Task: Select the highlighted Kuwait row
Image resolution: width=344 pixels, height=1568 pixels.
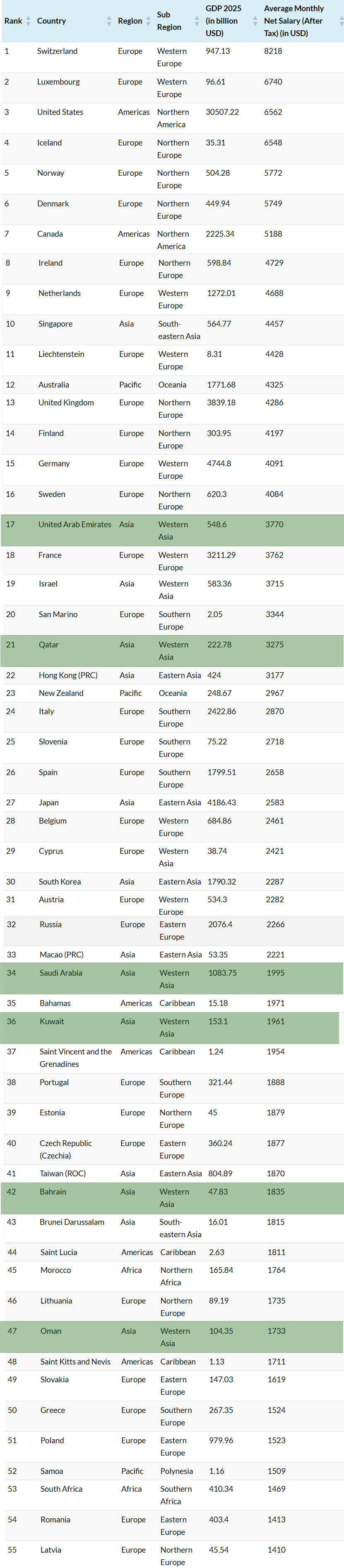Action: click(x=170, y=1028)
